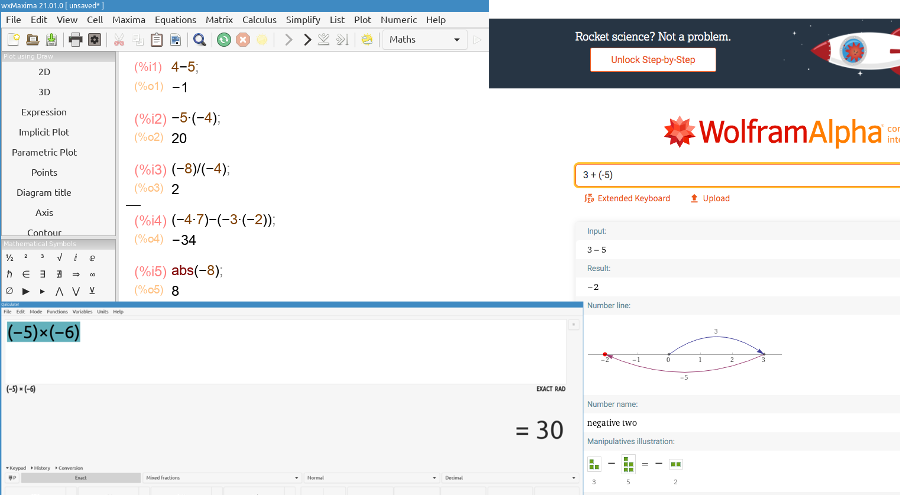900x495 pixels.
Task: Collapse the Keypad expander in Qalculate
Action: (16, 468)
